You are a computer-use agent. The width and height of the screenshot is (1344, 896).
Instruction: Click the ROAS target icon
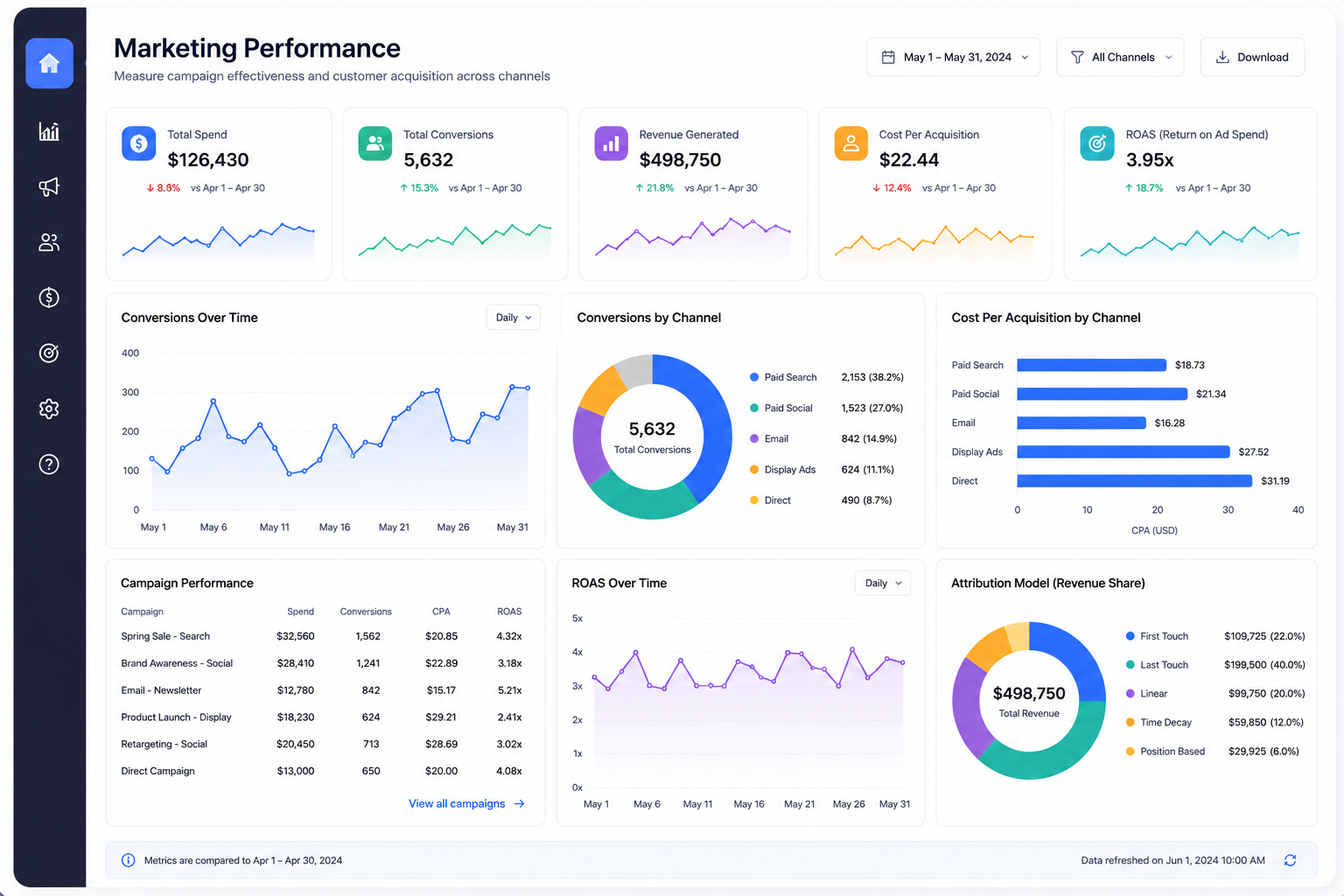1097,143
